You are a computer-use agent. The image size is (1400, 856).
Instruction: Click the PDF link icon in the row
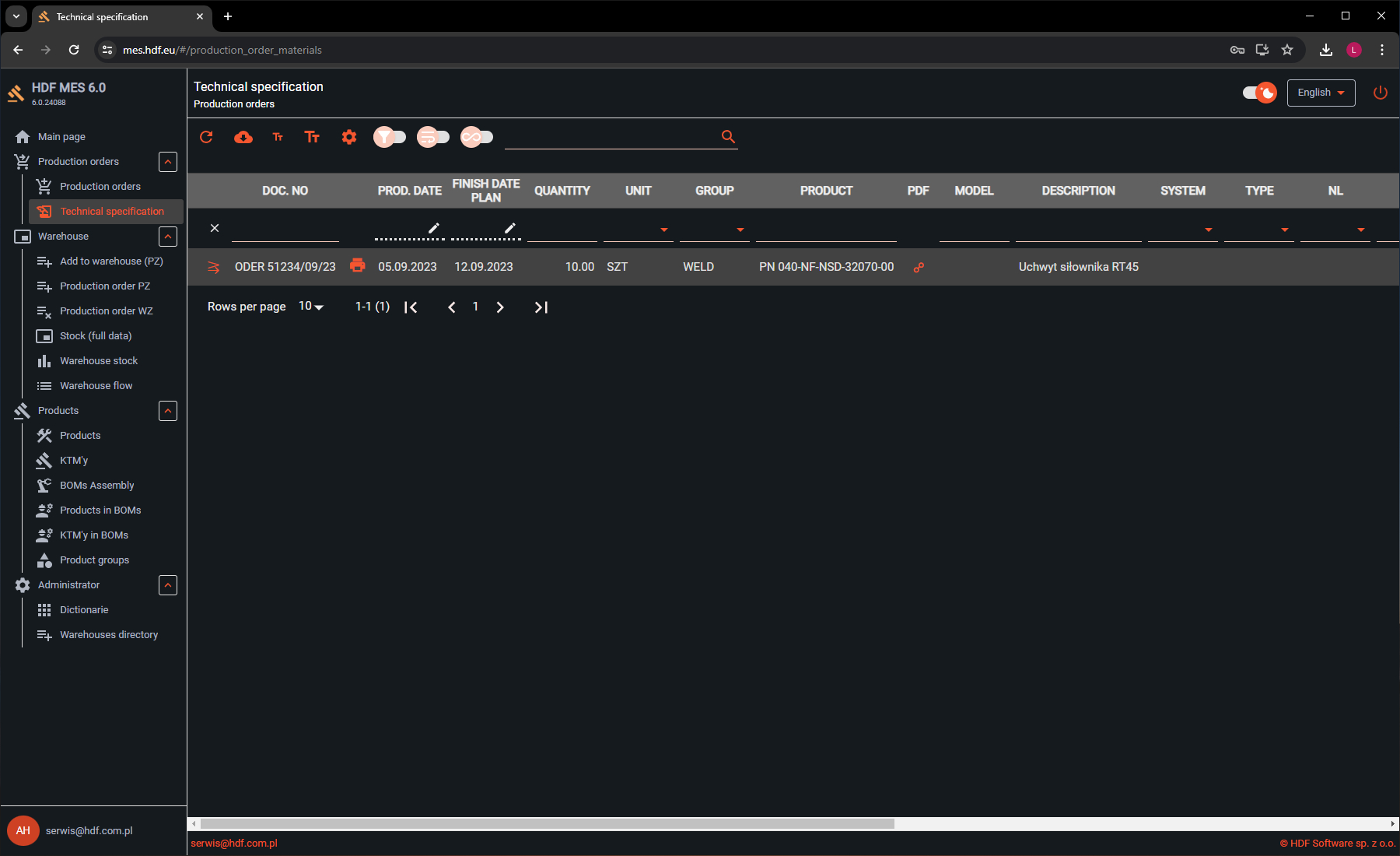(x=919, y=267)
